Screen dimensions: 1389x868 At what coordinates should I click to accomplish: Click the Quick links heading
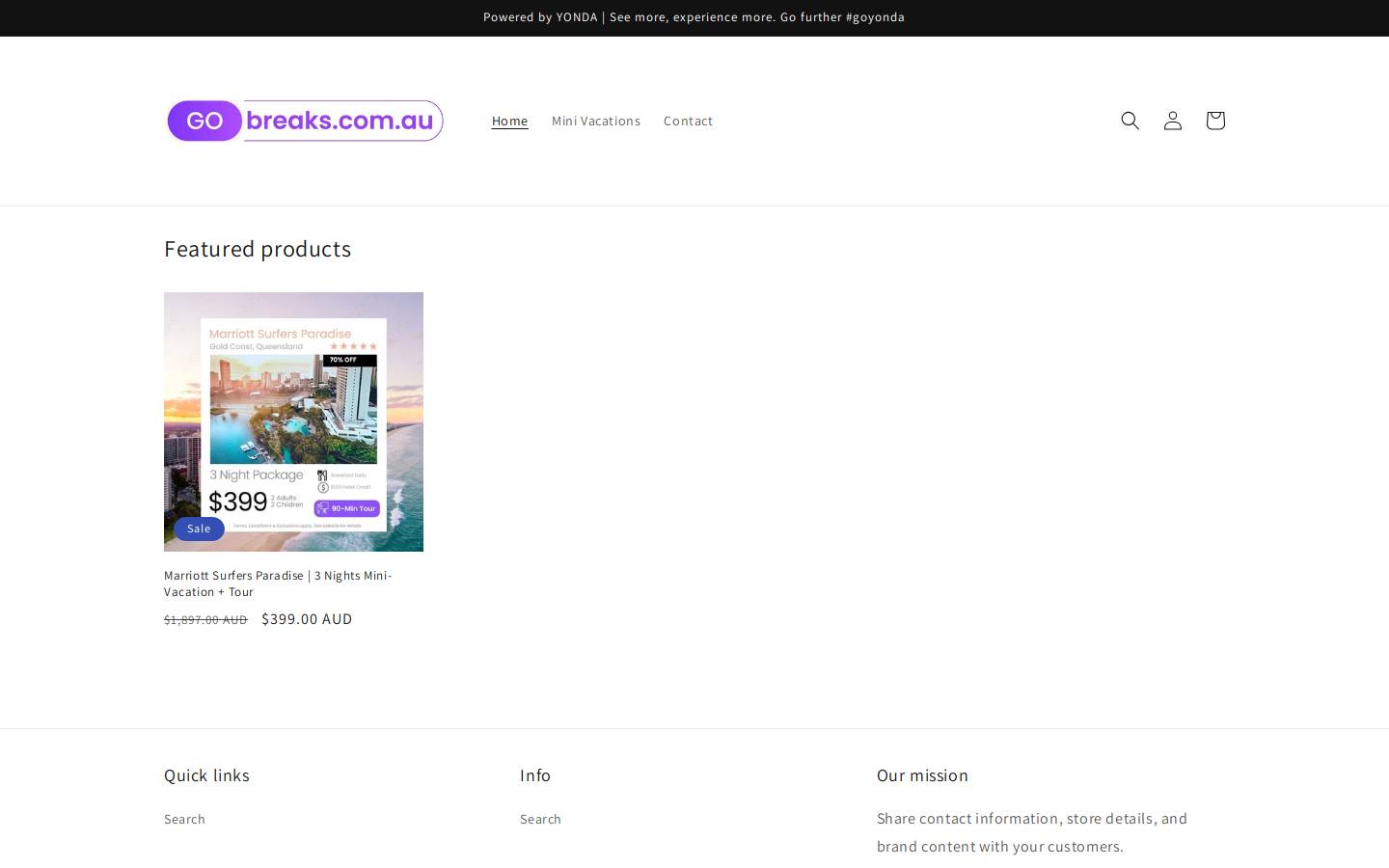206,775
